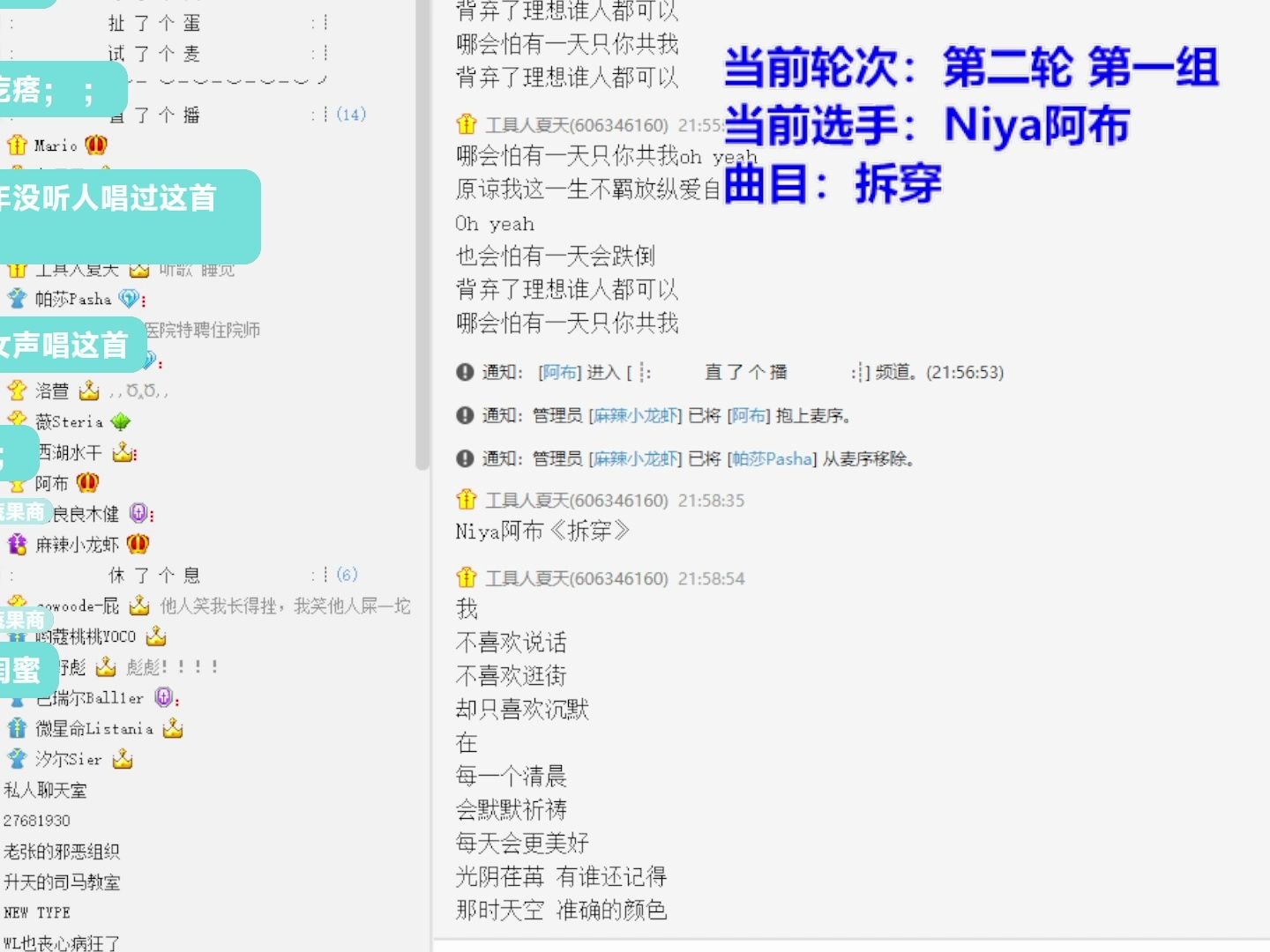
Task: Click the gold crown badge beside 汐尔Sier
Action: pos(123,759)
